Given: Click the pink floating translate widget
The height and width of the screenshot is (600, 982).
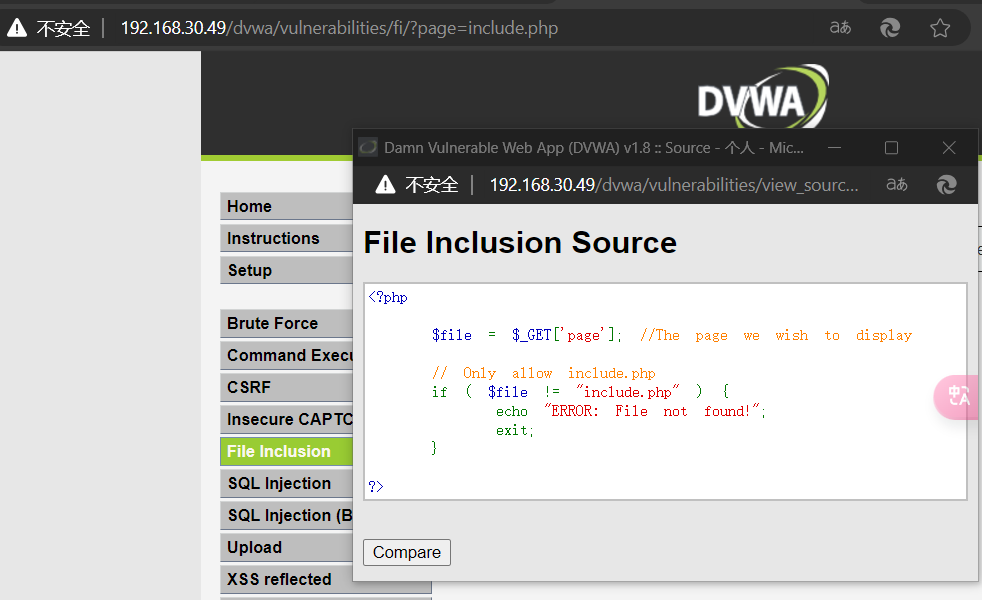Looking at the screenshot, I should [957, 396].
